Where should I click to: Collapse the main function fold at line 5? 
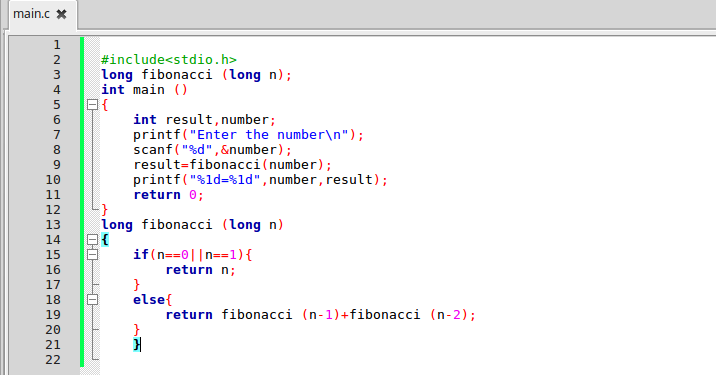click(x=92, y=105)
